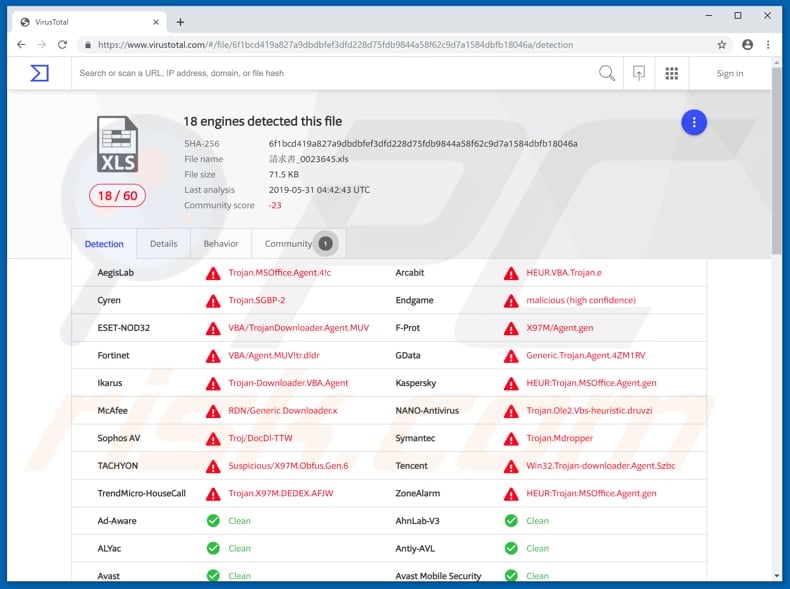
Task: Click the page vertical scrollbar thumb
Action: tap(776, 161)
